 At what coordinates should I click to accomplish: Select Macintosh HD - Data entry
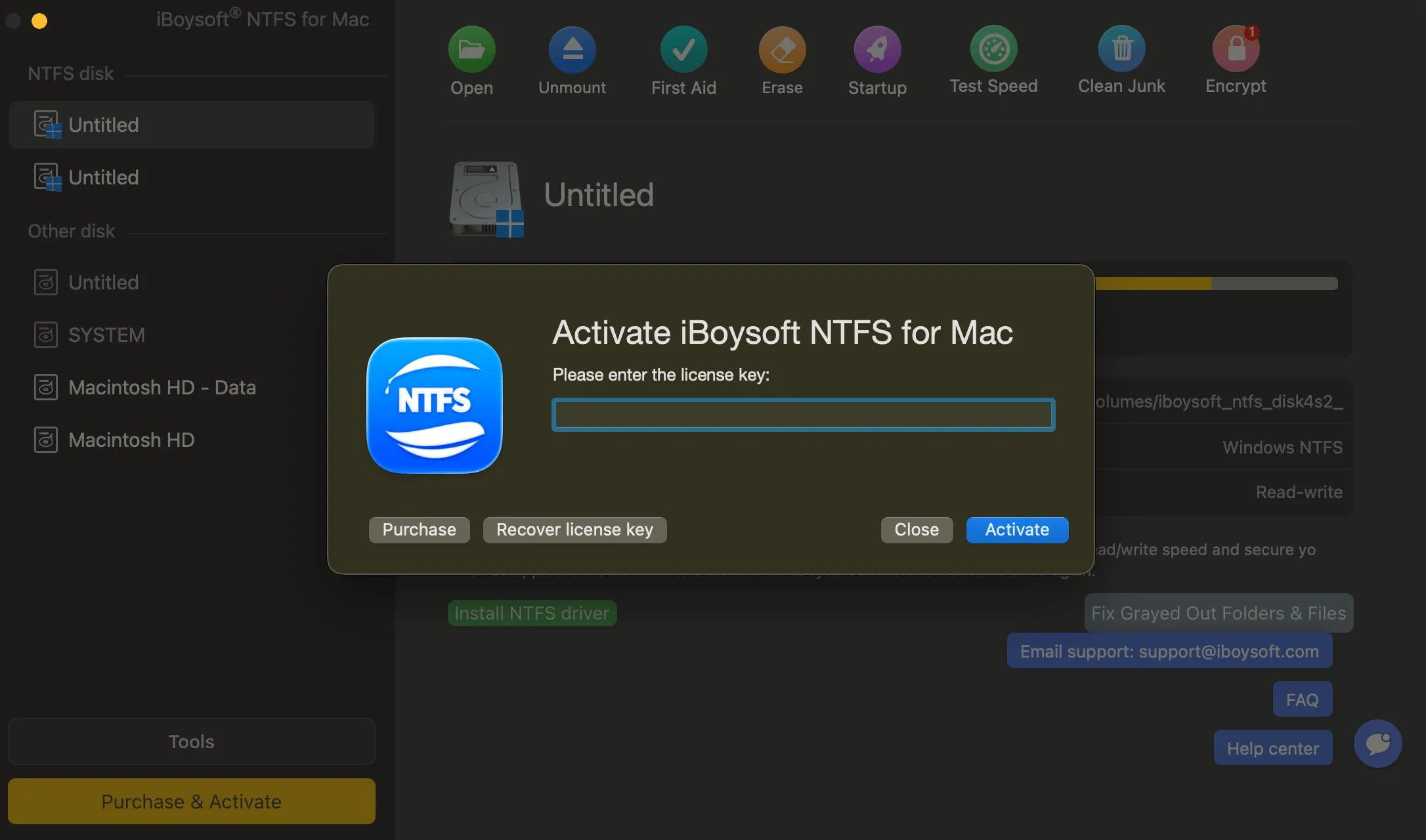[x=192, y=387]
